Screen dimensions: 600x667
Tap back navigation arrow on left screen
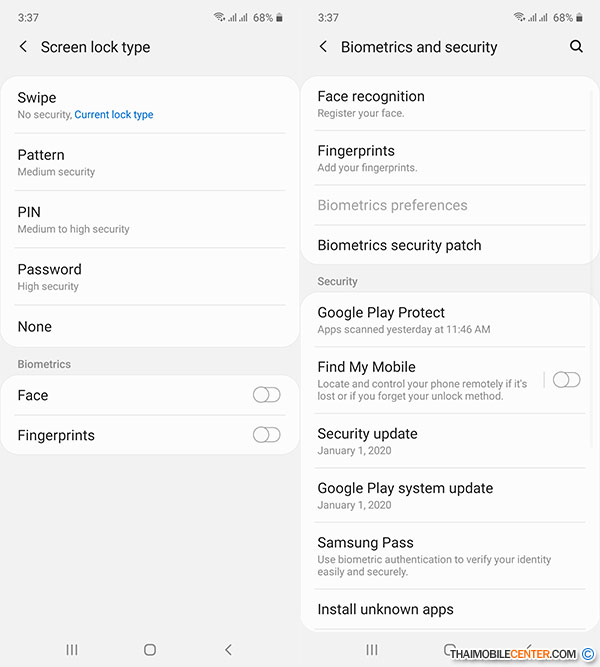point(229,650)
